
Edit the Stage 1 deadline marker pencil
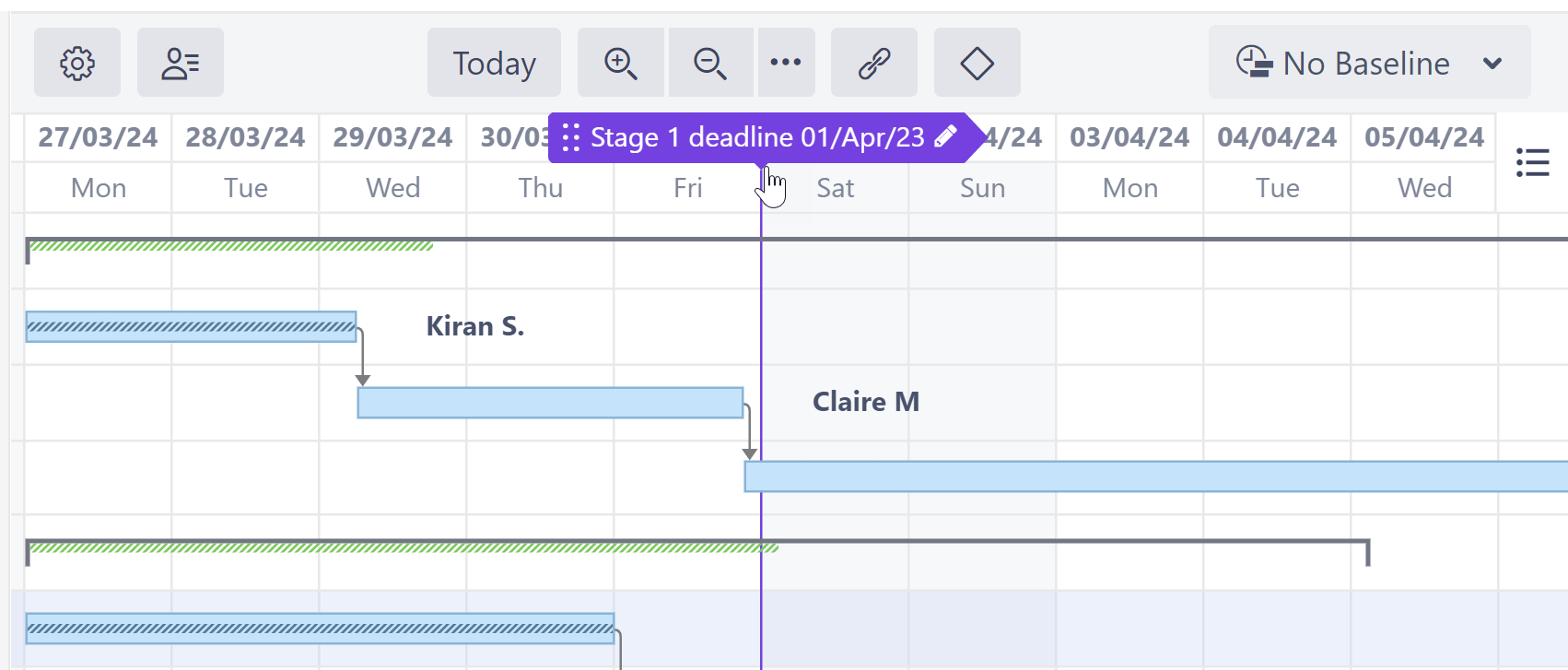(945, 137)
